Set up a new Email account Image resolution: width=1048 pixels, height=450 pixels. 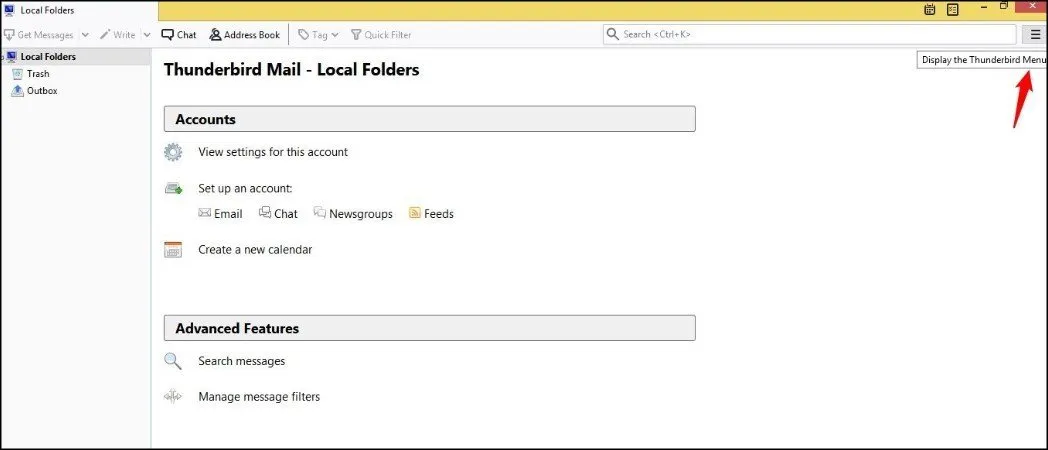(221, 214)
